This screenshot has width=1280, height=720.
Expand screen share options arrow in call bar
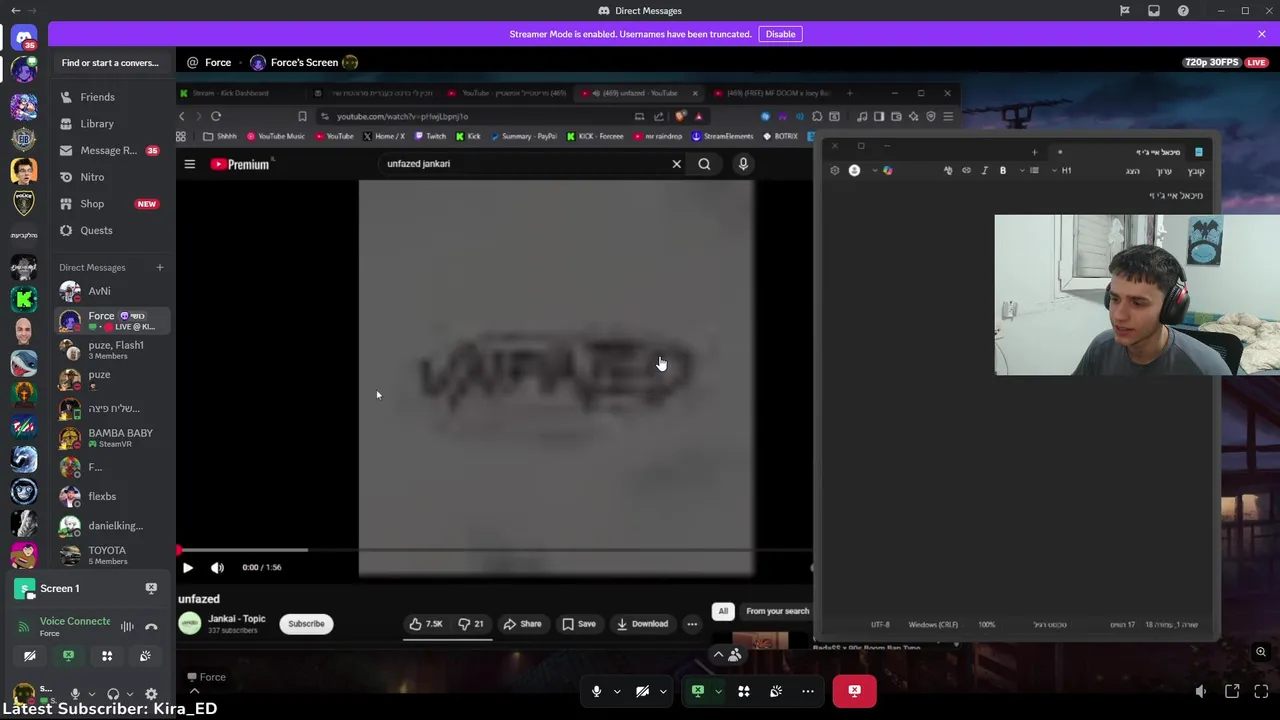coord(717,691)
